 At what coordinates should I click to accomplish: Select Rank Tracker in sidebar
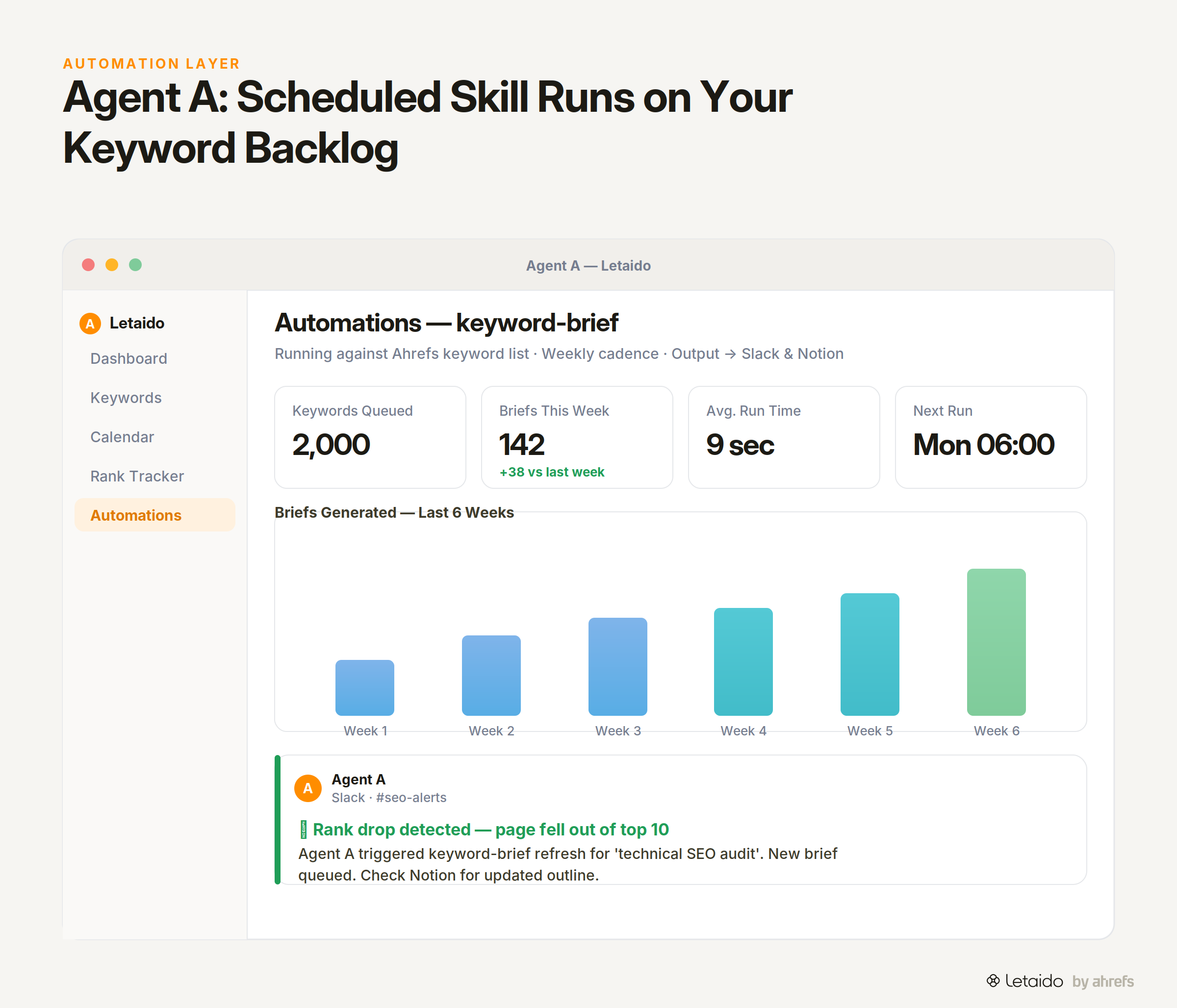[x=137, y=477]
